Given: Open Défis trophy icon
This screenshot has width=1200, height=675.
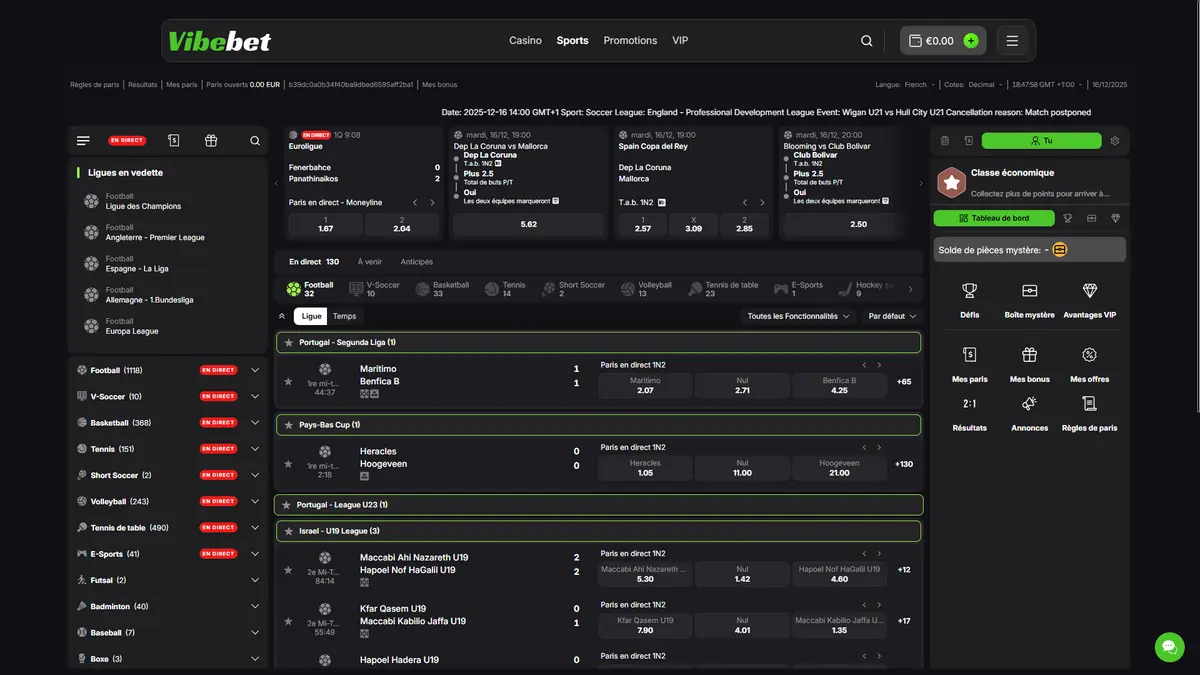Looking at the screenshot, I should point(969,290).
